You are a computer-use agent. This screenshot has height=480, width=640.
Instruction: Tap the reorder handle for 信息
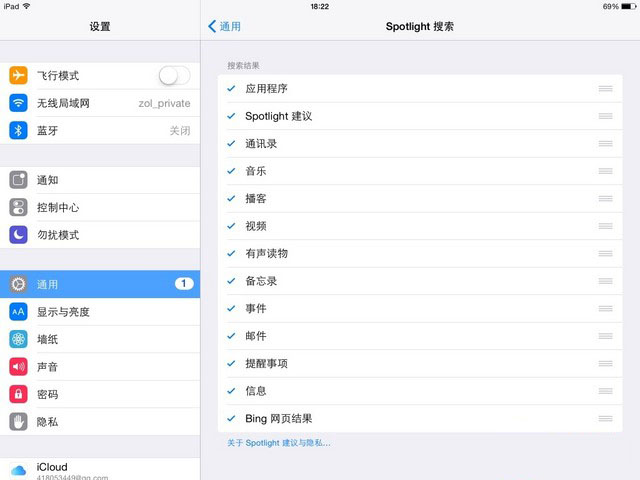tap(605, 391)
